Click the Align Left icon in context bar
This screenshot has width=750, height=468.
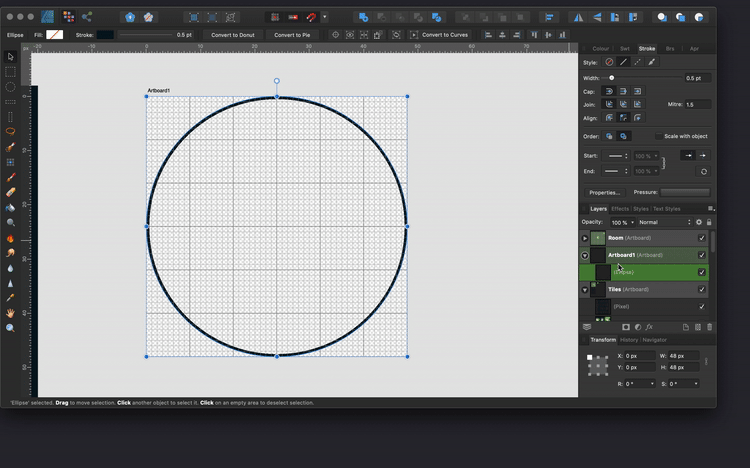click(488, 35)
